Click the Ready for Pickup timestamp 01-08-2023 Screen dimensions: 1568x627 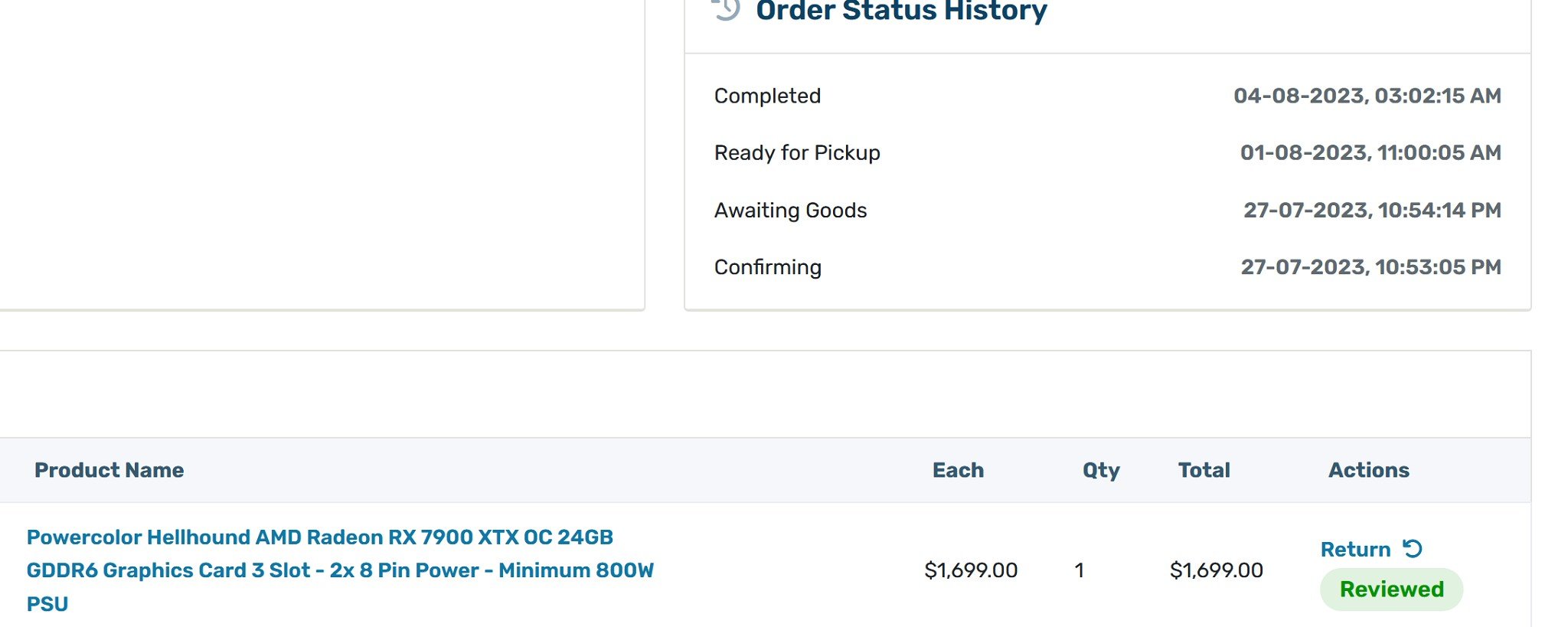click(1370, 153)
